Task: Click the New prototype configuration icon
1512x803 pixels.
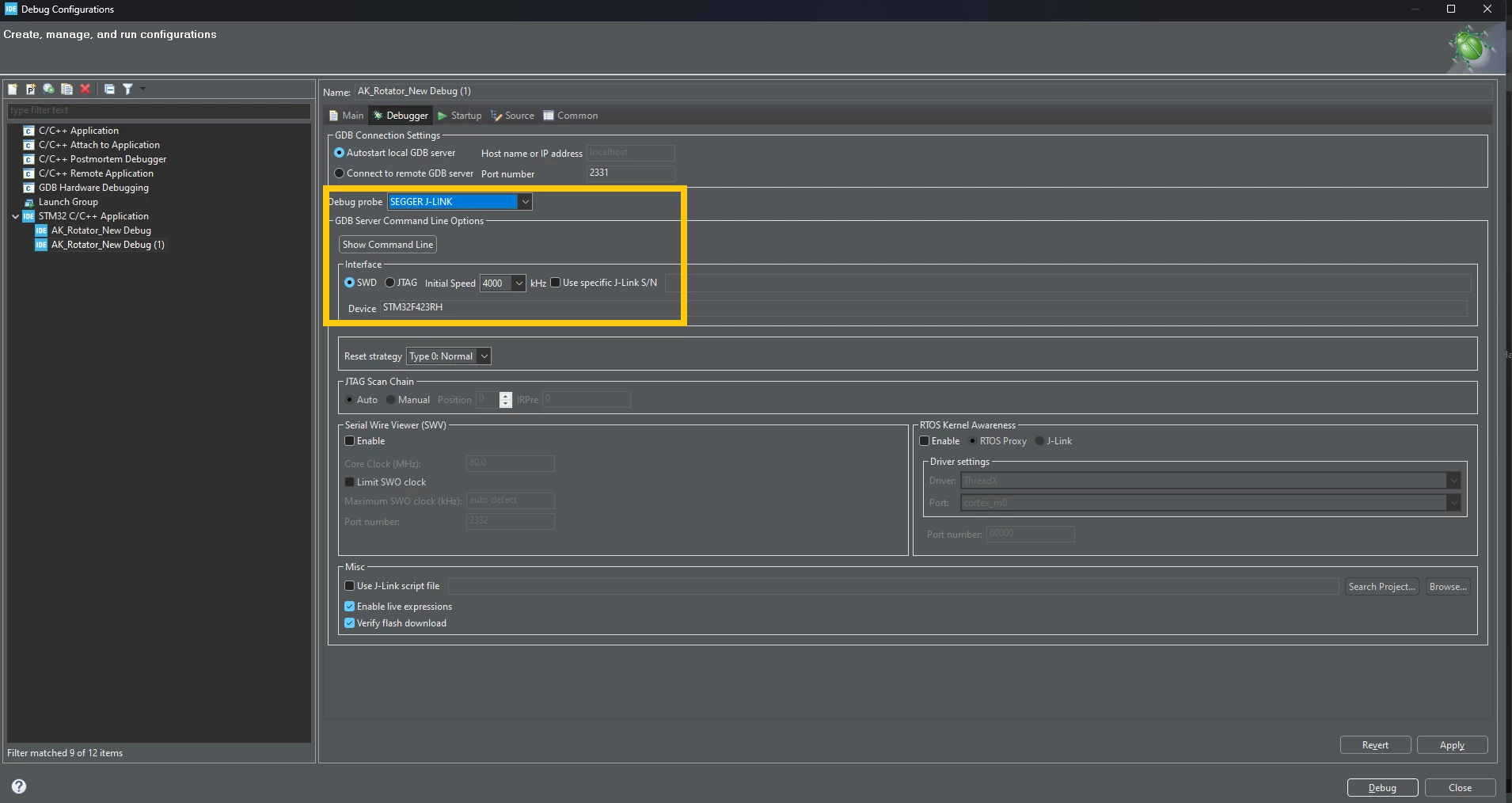Action: click(31, 89)
